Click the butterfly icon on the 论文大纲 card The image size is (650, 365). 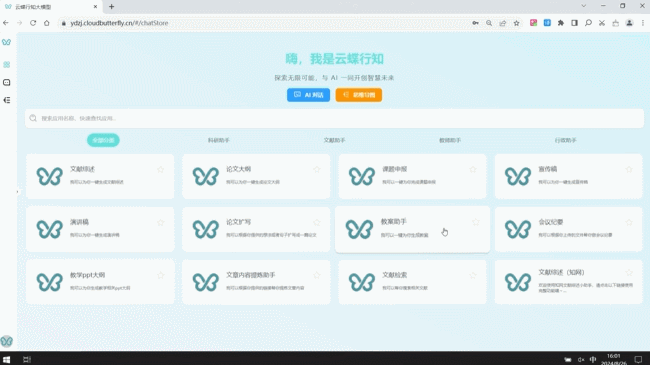[206, 176]
